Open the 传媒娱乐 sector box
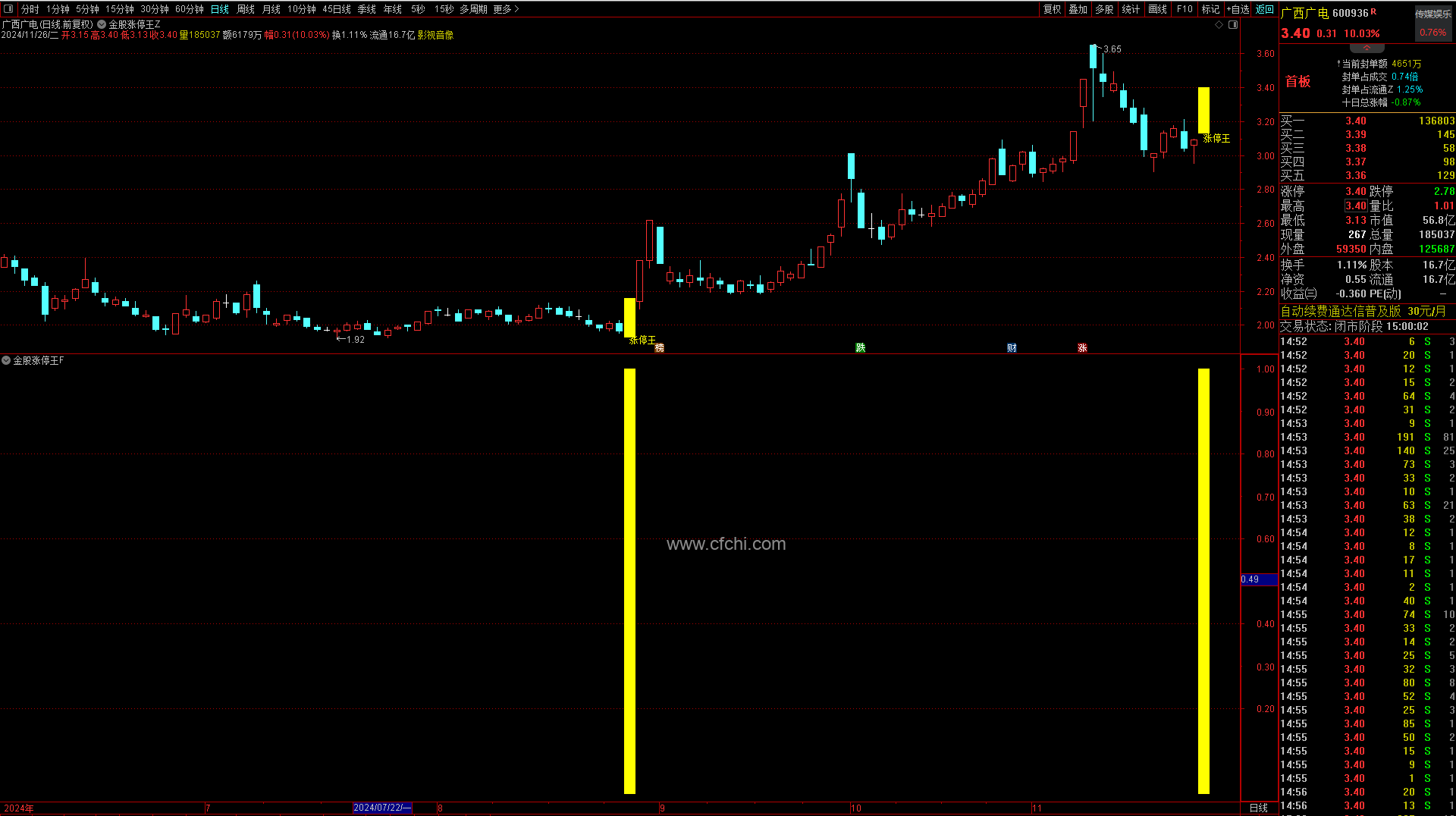The width and height of the screenshot is (1456, 816). coord(1432,23)
